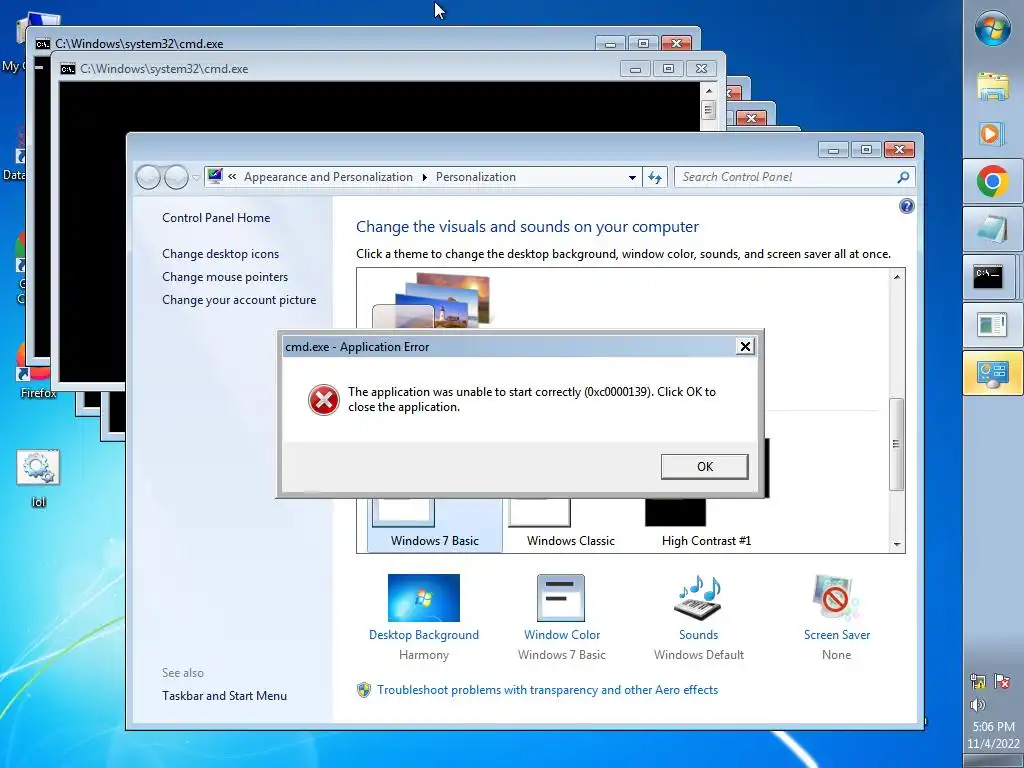The width and height of the screenshot is (1024, 768).
Task: Click the Screen Saver link text
Action: pos(837,635)
